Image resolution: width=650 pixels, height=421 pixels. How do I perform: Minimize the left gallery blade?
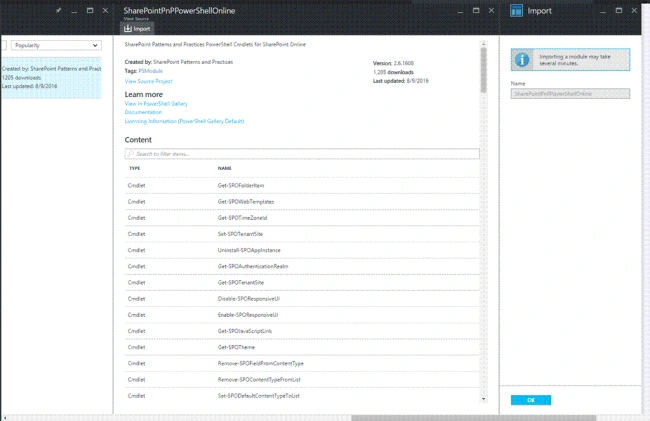tap(74, 12)
